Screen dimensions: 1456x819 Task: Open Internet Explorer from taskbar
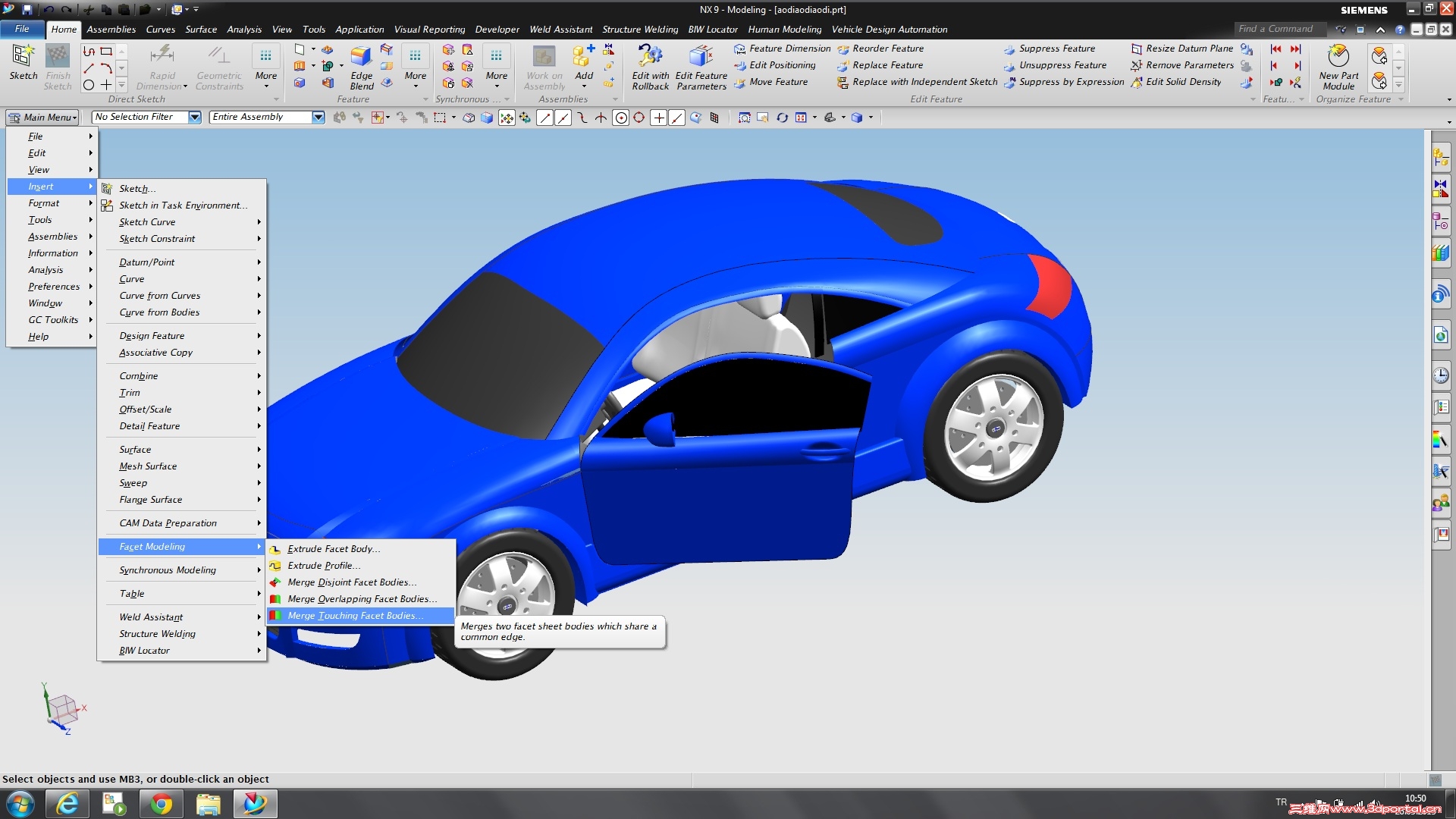point(67,804)
